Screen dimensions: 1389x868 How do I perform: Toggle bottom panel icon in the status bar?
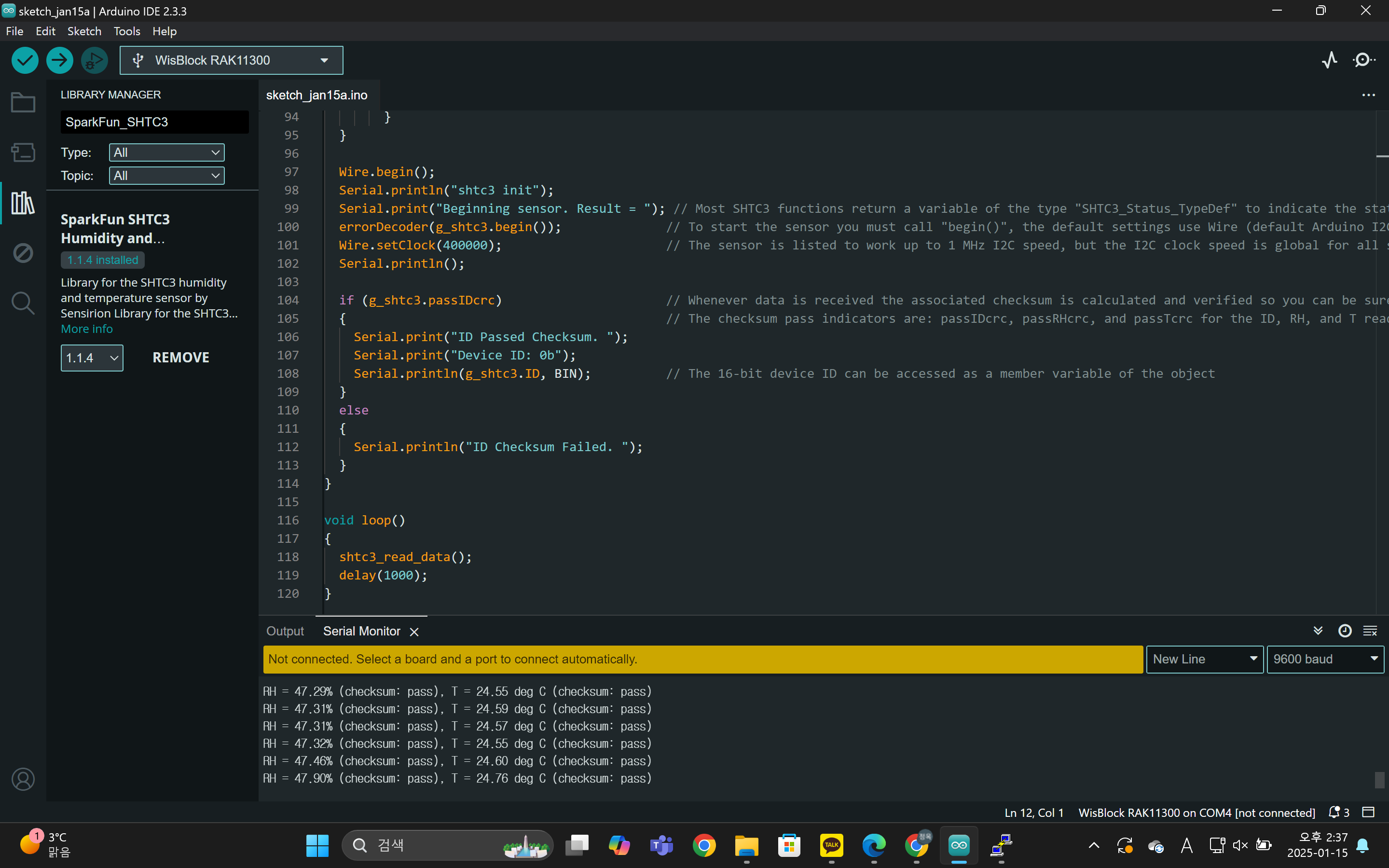1368,813
